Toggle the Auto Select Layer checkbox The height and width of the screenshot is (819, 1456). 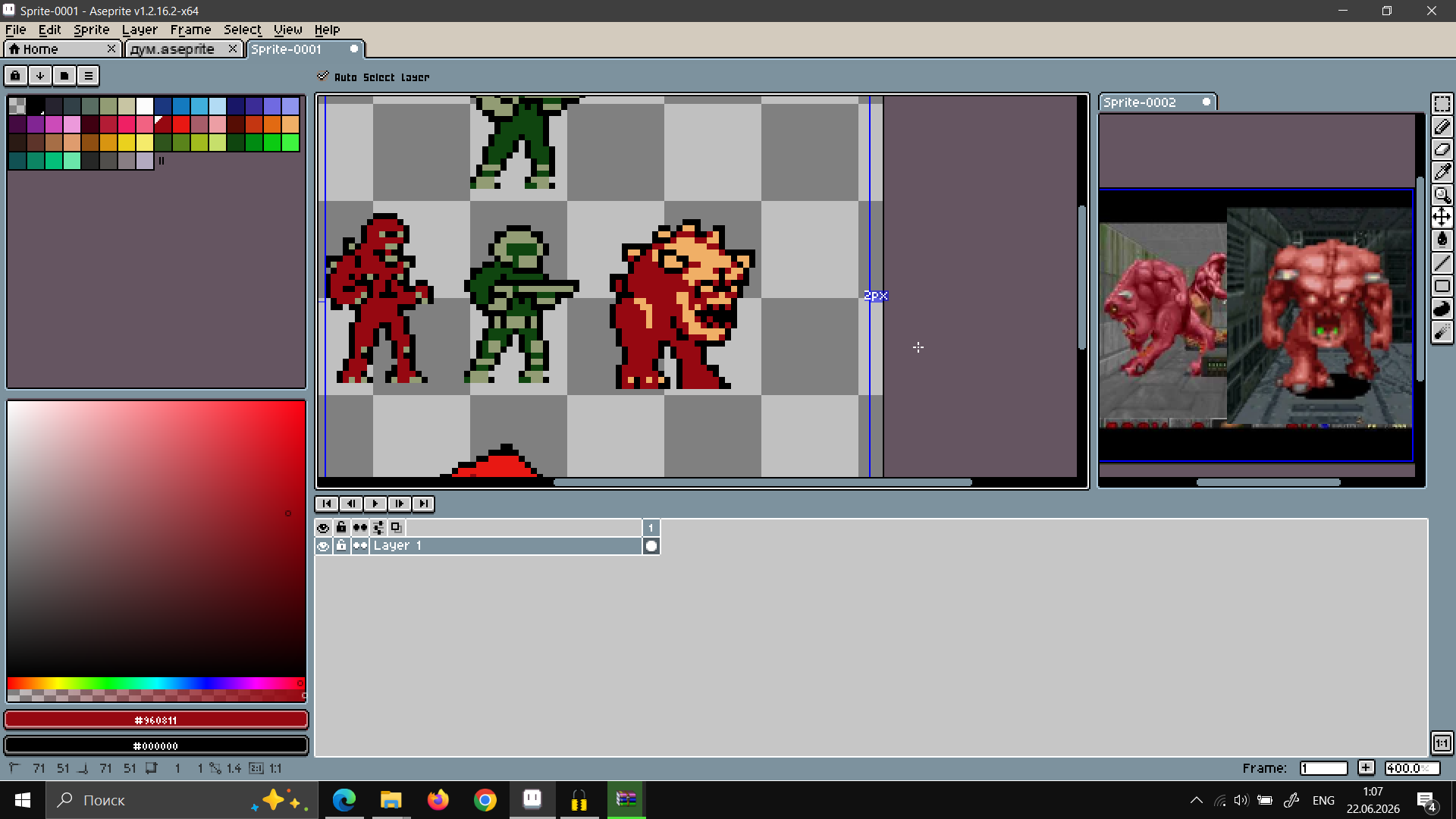point(323,76)
